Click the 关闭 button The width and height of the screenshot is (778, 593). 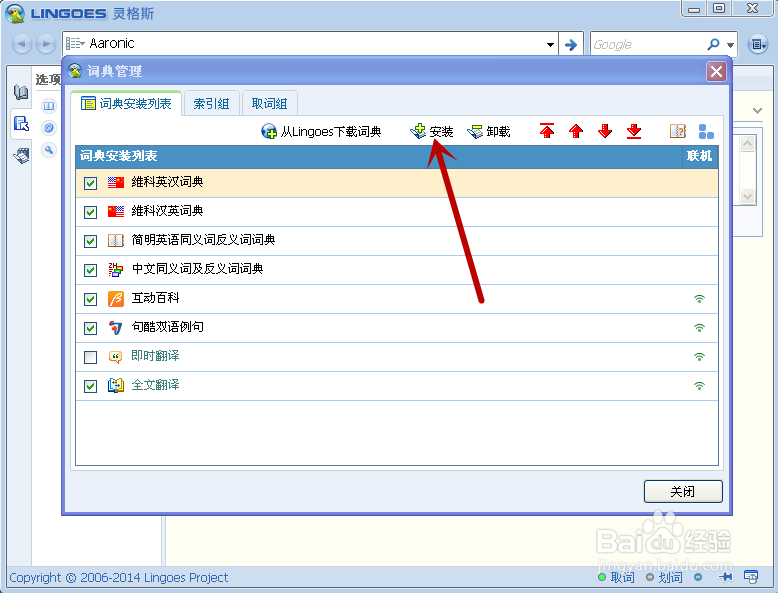point(683,491)
